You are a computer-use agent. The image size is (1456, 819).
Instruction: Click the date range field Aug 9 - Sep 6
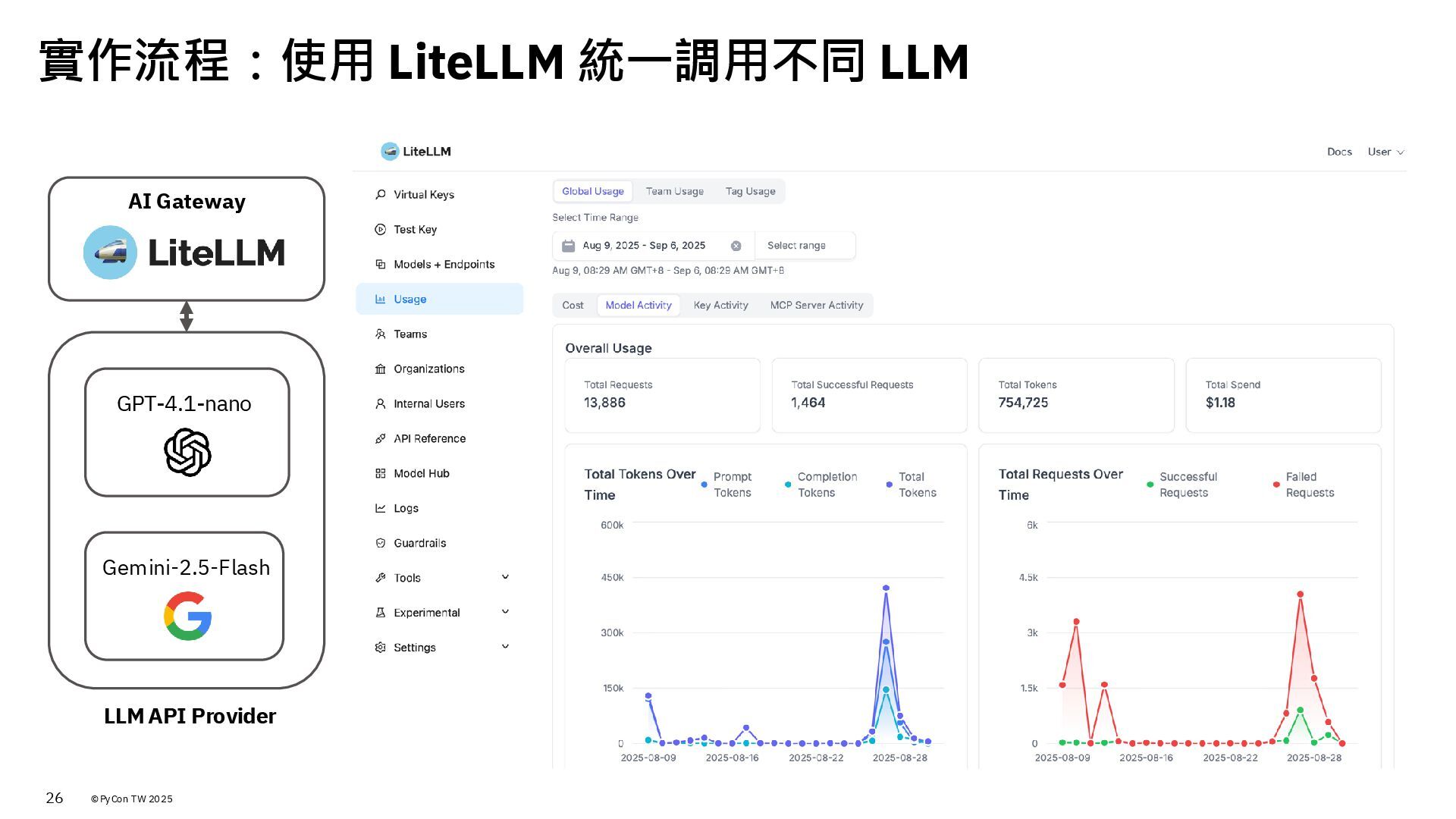[x=653, y=246]
